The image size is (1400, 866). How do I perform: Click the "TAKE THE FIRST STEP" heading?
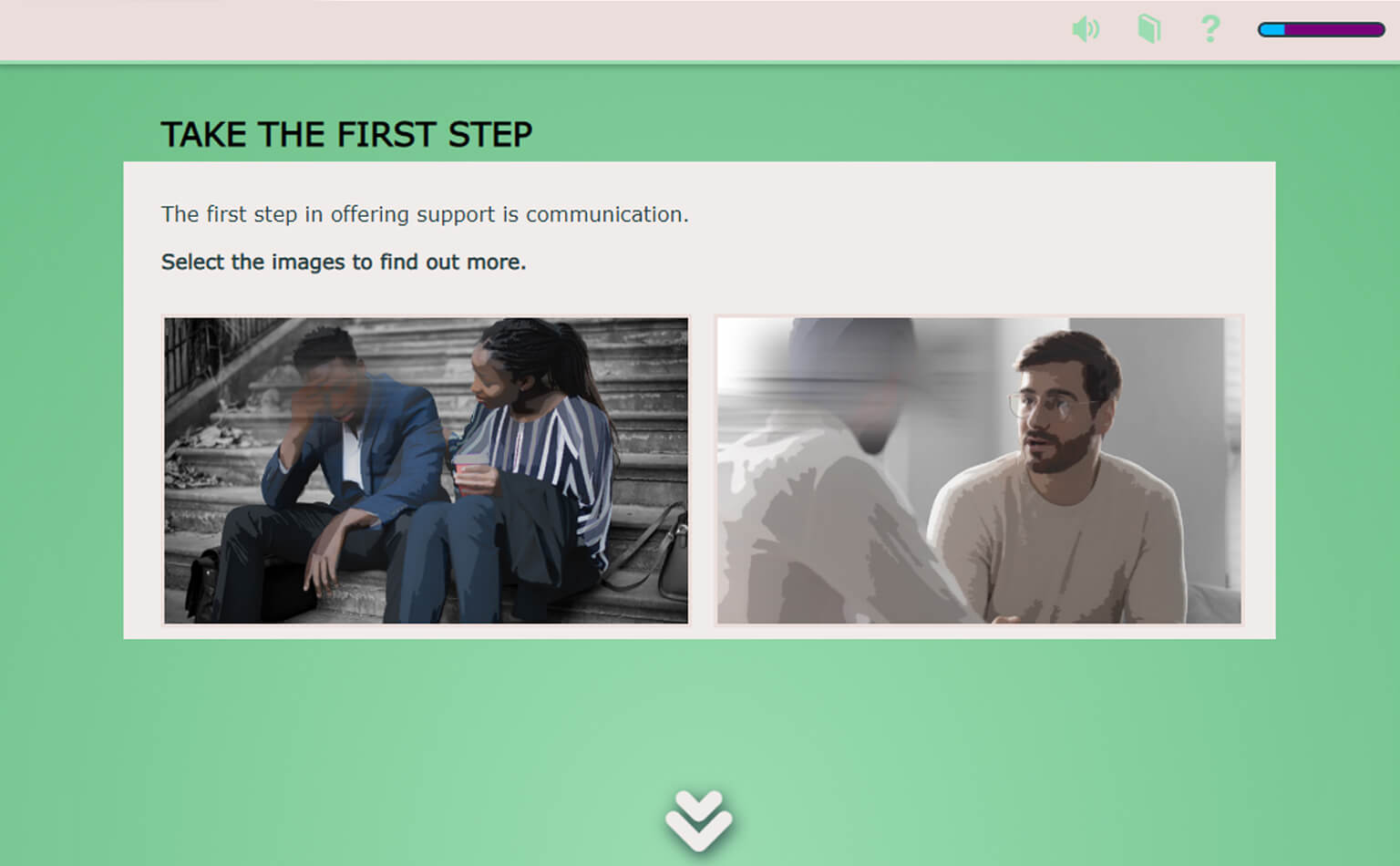click(346, 135)
